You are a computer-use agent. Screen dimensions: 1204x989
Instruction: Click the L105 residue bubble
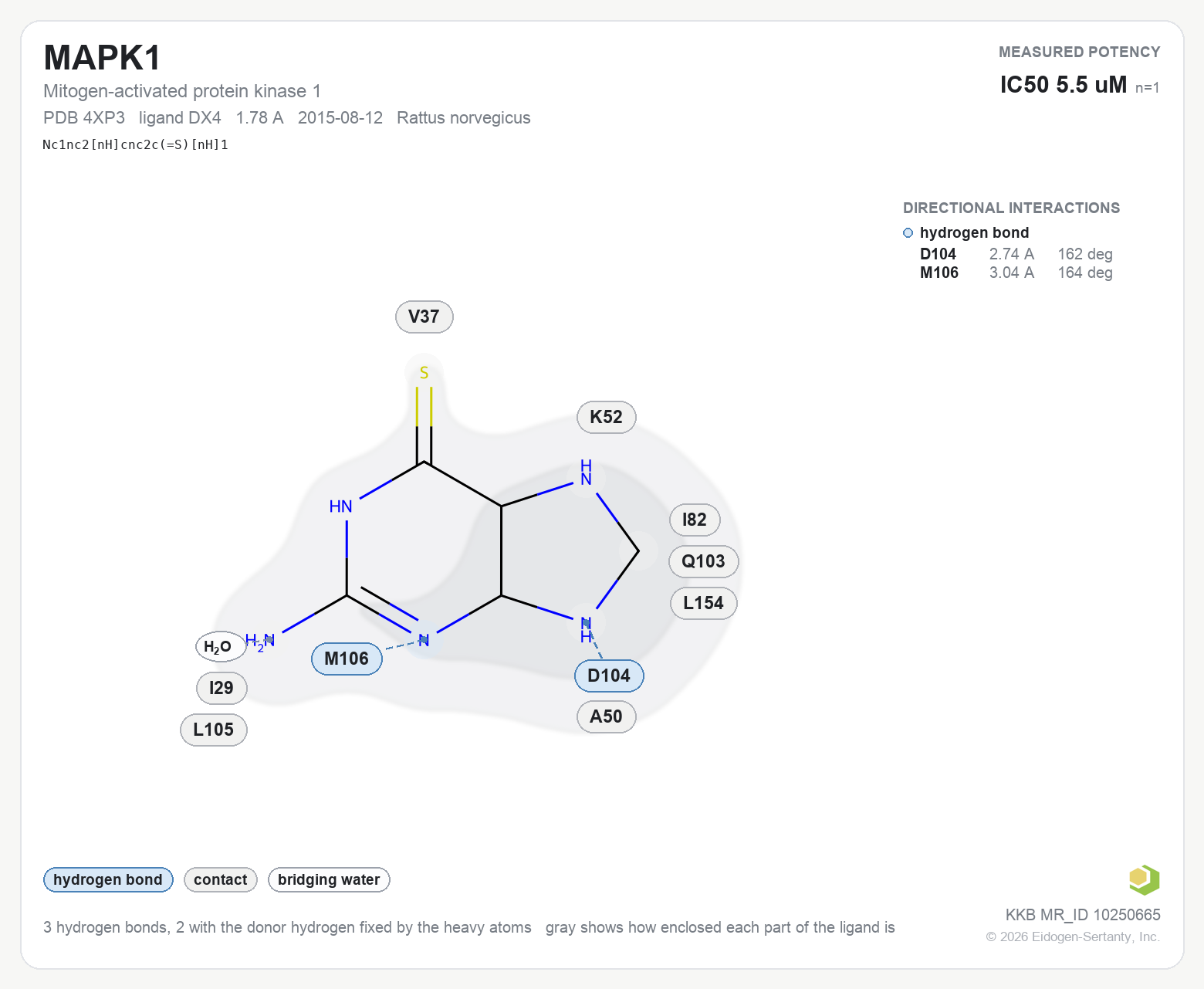214,730
